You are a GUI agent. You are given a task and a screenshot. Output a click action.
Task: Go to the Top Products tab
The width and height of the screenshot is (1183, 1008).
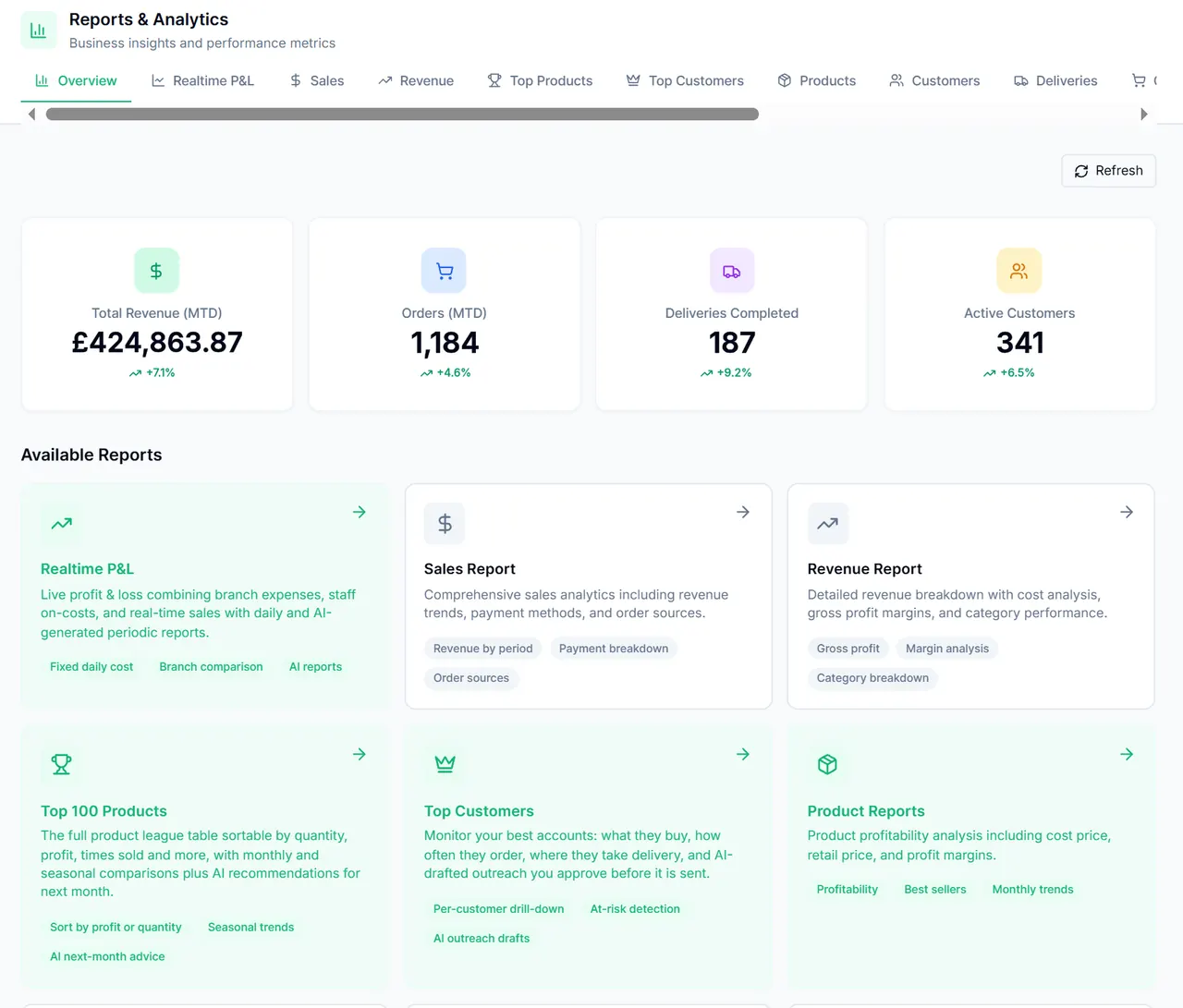pyautogui.click(x=540, y=81)
